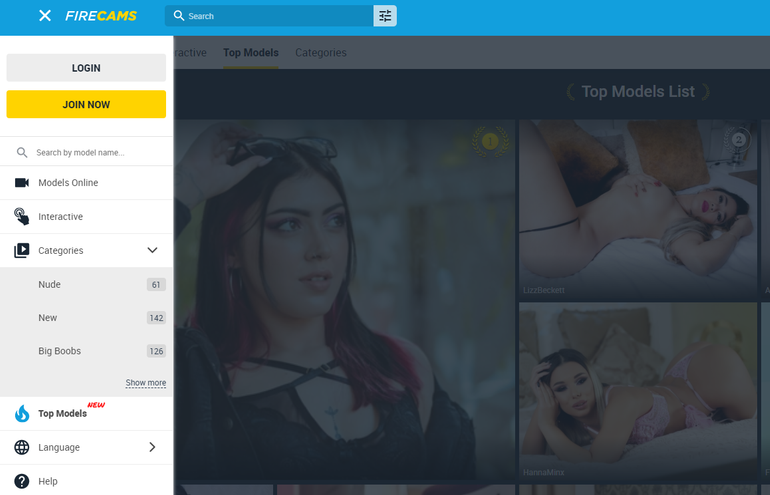Click the Interactive touch icon
Viewport: 770px width, 495px height.
coord(22,216)
